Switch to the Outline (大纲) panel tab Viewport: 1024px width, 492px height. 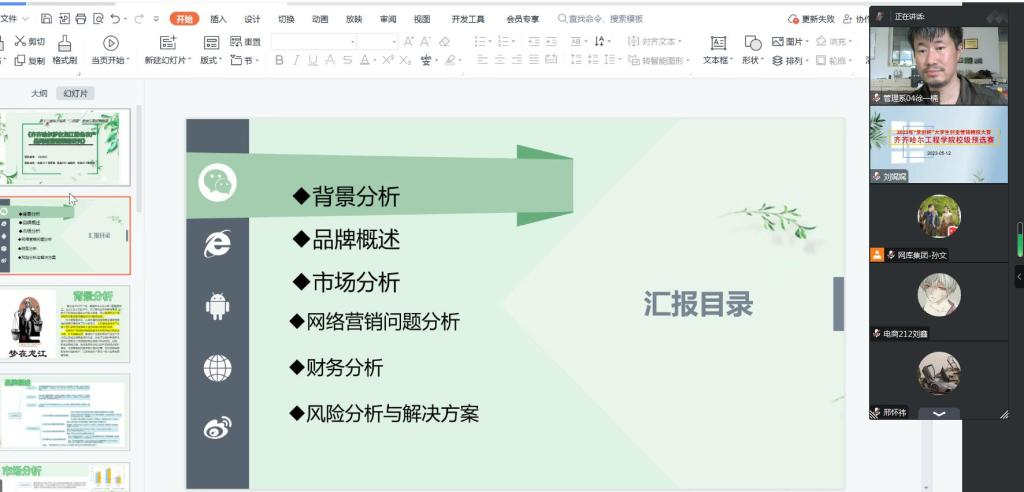tap(39, 93)
